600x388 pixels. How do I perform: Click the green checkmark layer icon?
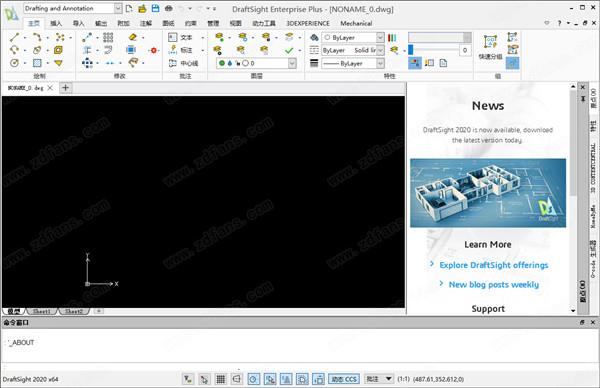click(289, 50)
